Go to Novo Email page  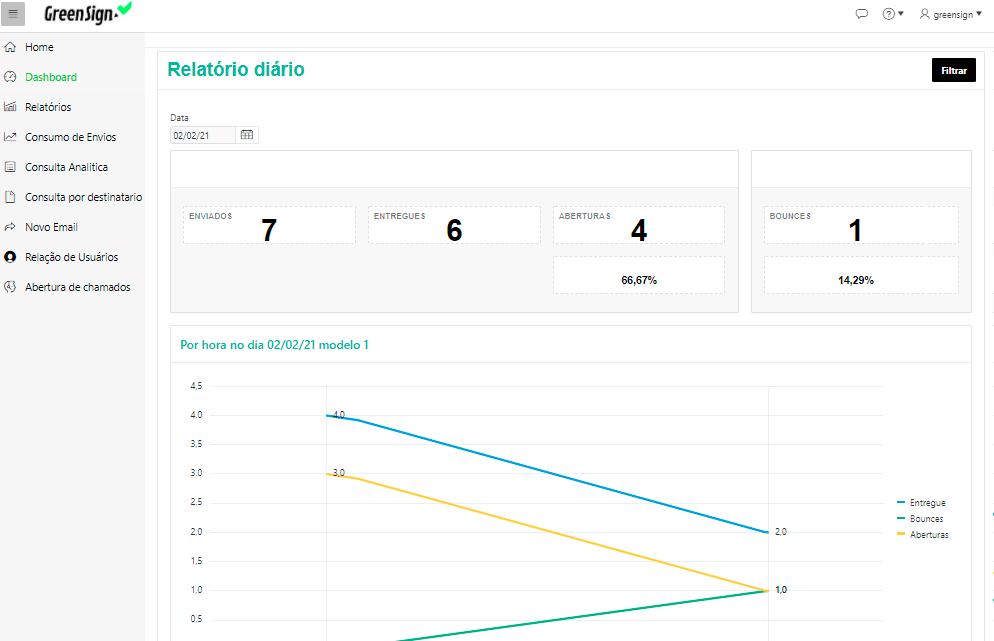tap(51, 227)
